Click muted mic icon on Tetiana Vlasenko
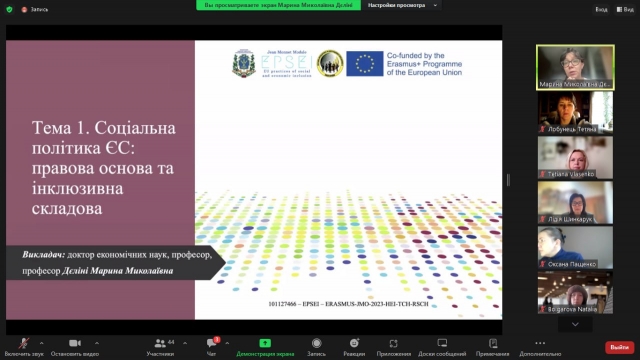 tap(542, 174)
